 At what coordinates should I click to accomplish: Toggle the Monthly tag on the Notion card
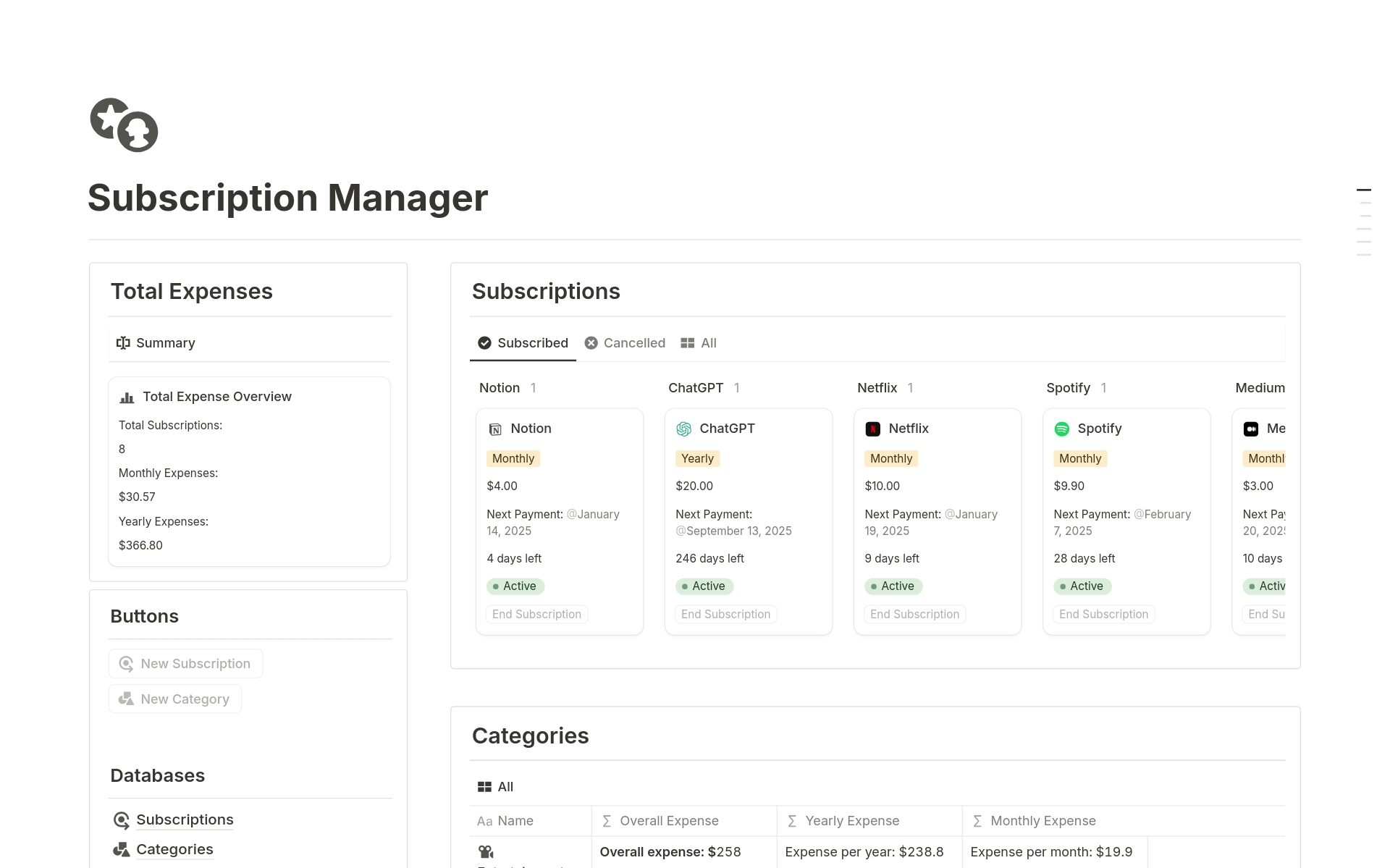tap(513, 458)
